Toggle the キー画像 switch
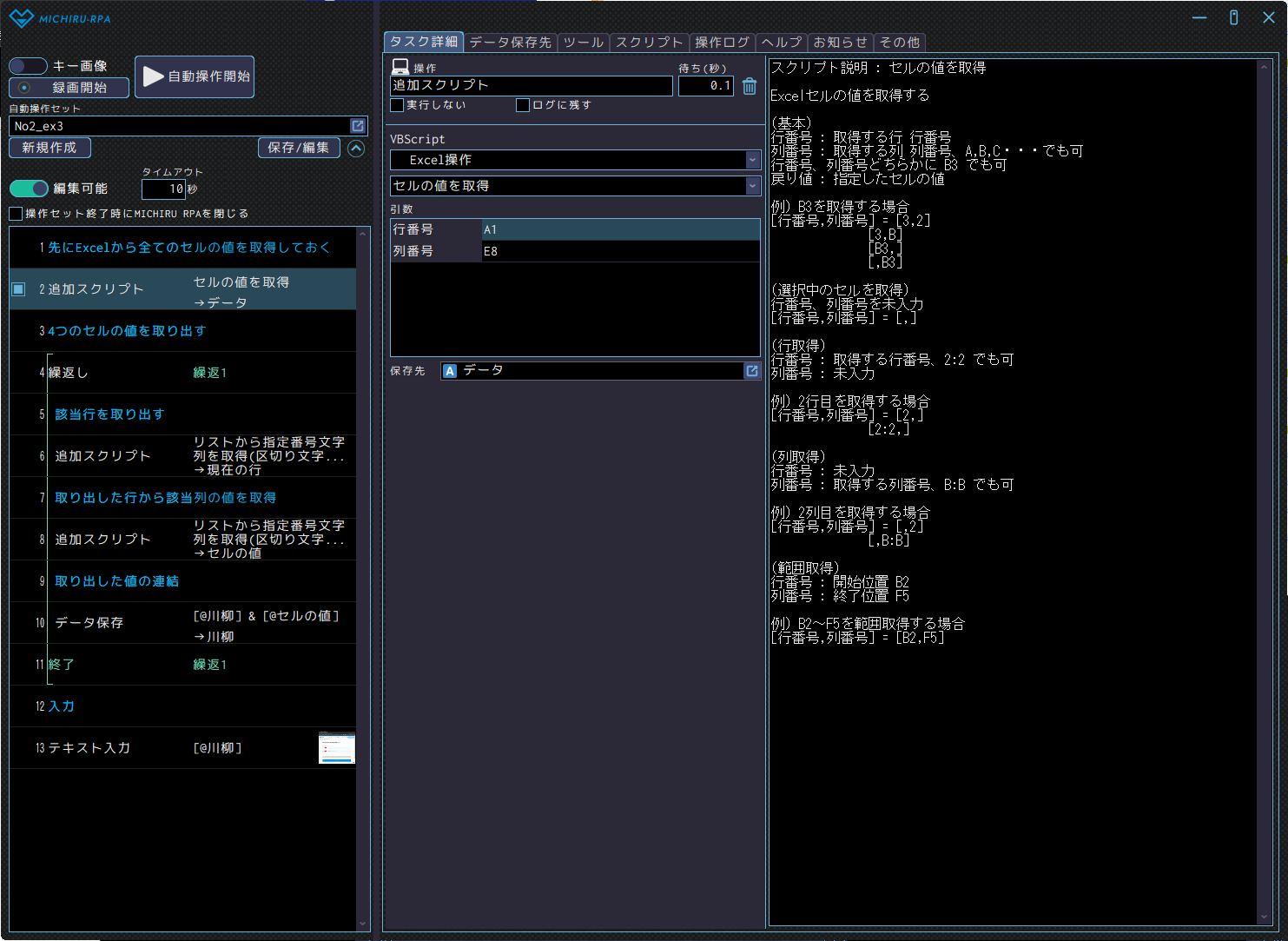Viewport: 1288px width, 941px height. click(x=28, y=66)
